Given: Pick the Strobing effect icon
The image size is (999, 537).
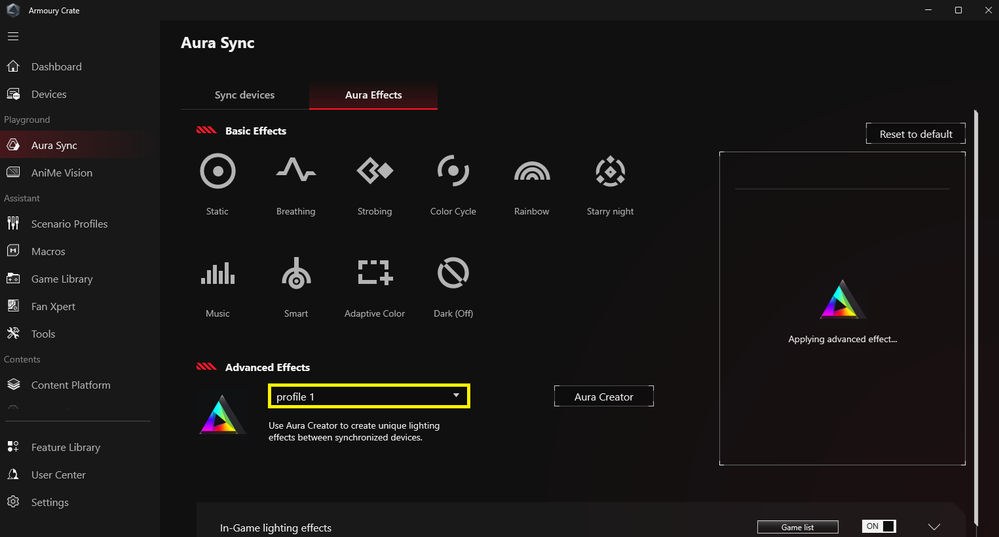Looking at the screenshot, I should click(375, 171).
